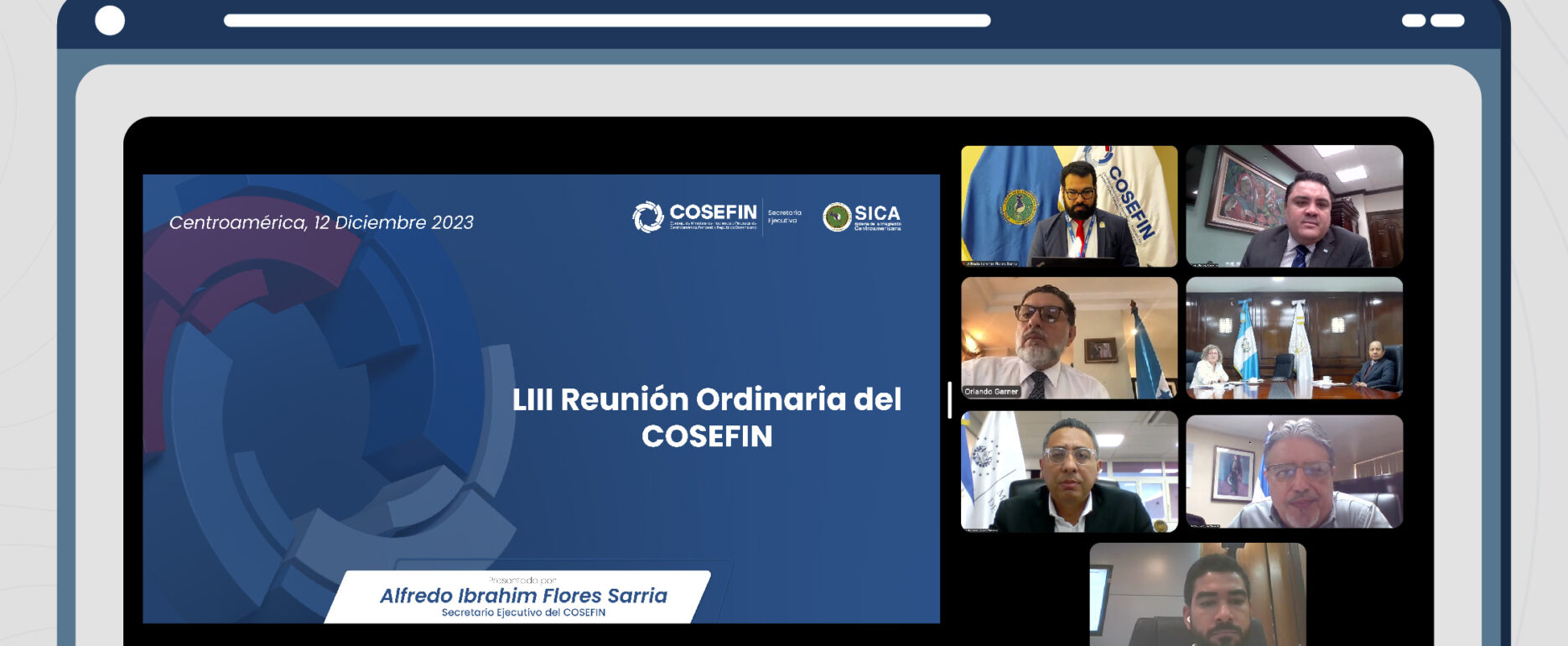Click the COSEFIN logo on the slide
This screenshot has height=646, width=1568.
[x=694, y=216]
